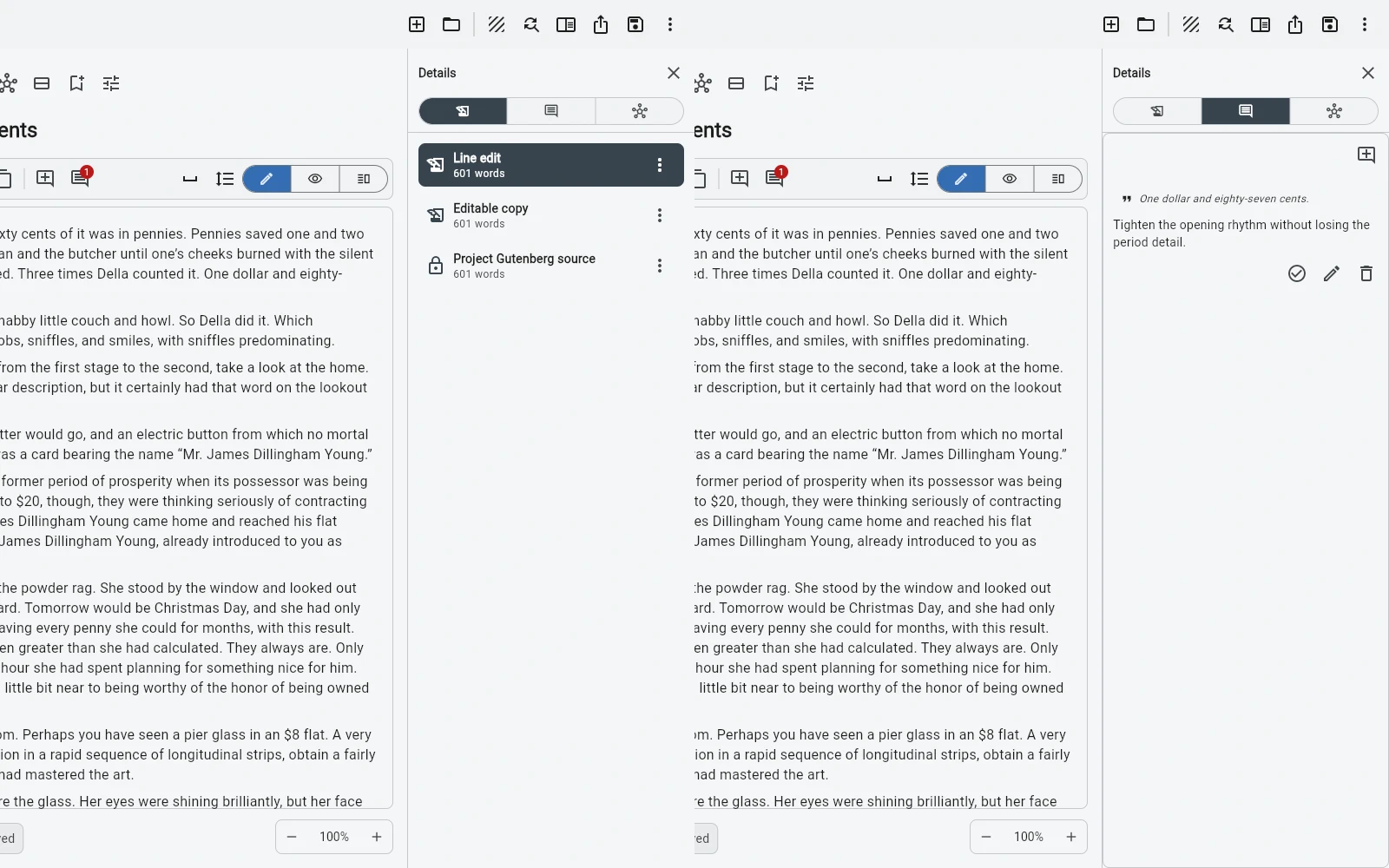1389x868 pixels.
Task: Switch to graph tab in right Details panel
Action: pos(1334,111)
